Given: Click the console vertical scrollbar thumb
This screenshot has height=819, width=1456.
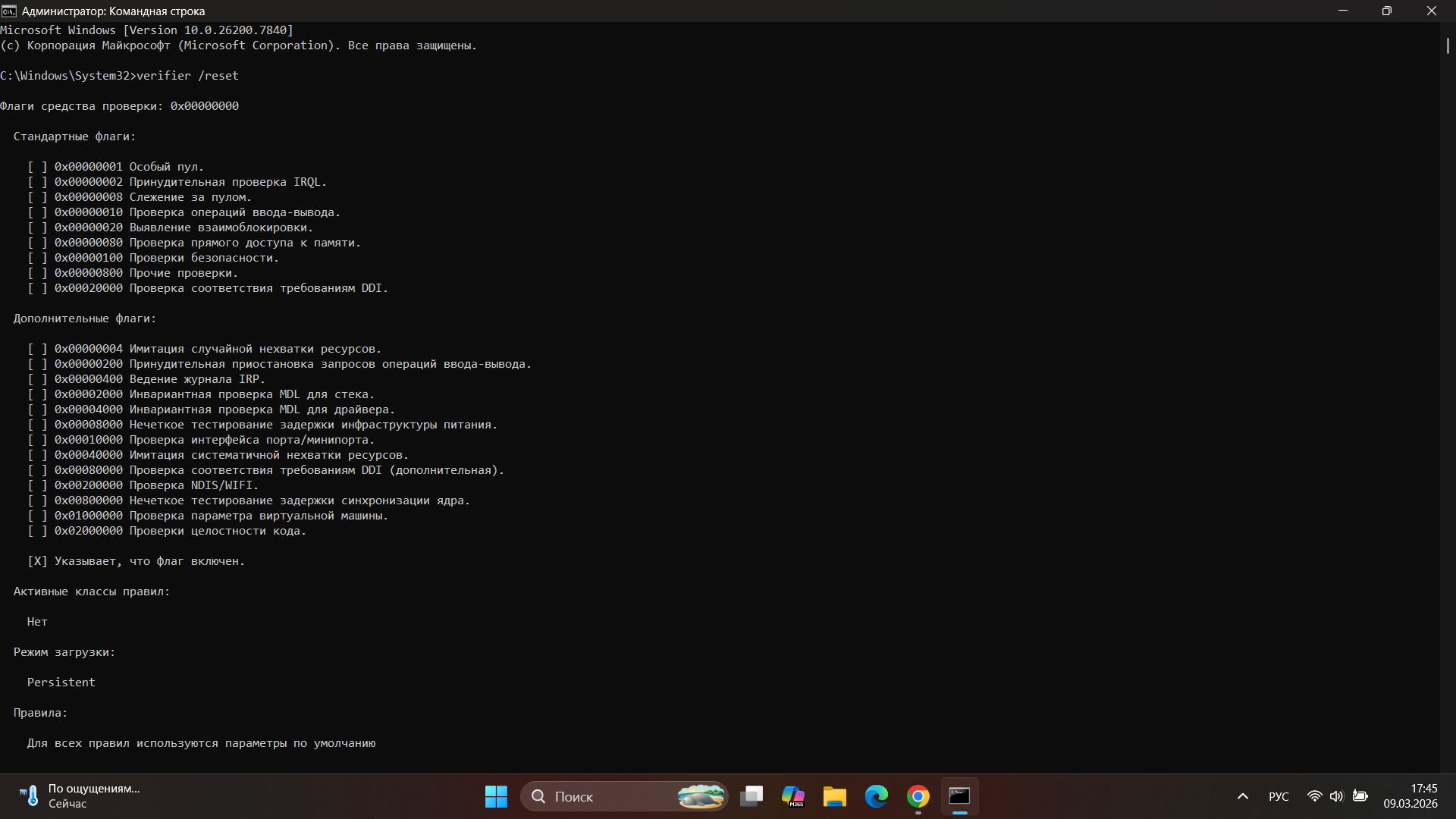Looking at the screenshot, I should coord(1448,45).
